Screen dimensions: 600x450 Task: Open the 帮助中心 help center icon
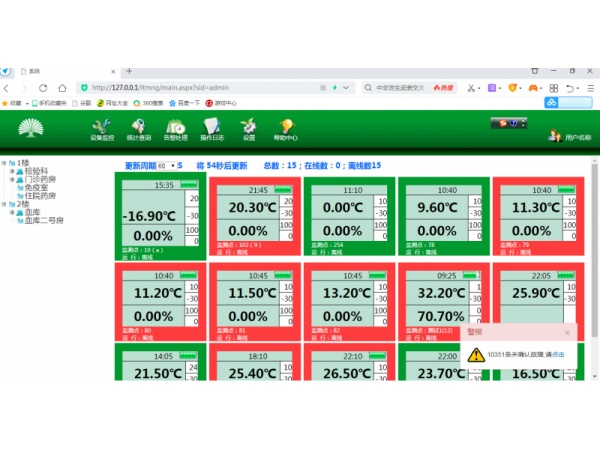(285, 128)
